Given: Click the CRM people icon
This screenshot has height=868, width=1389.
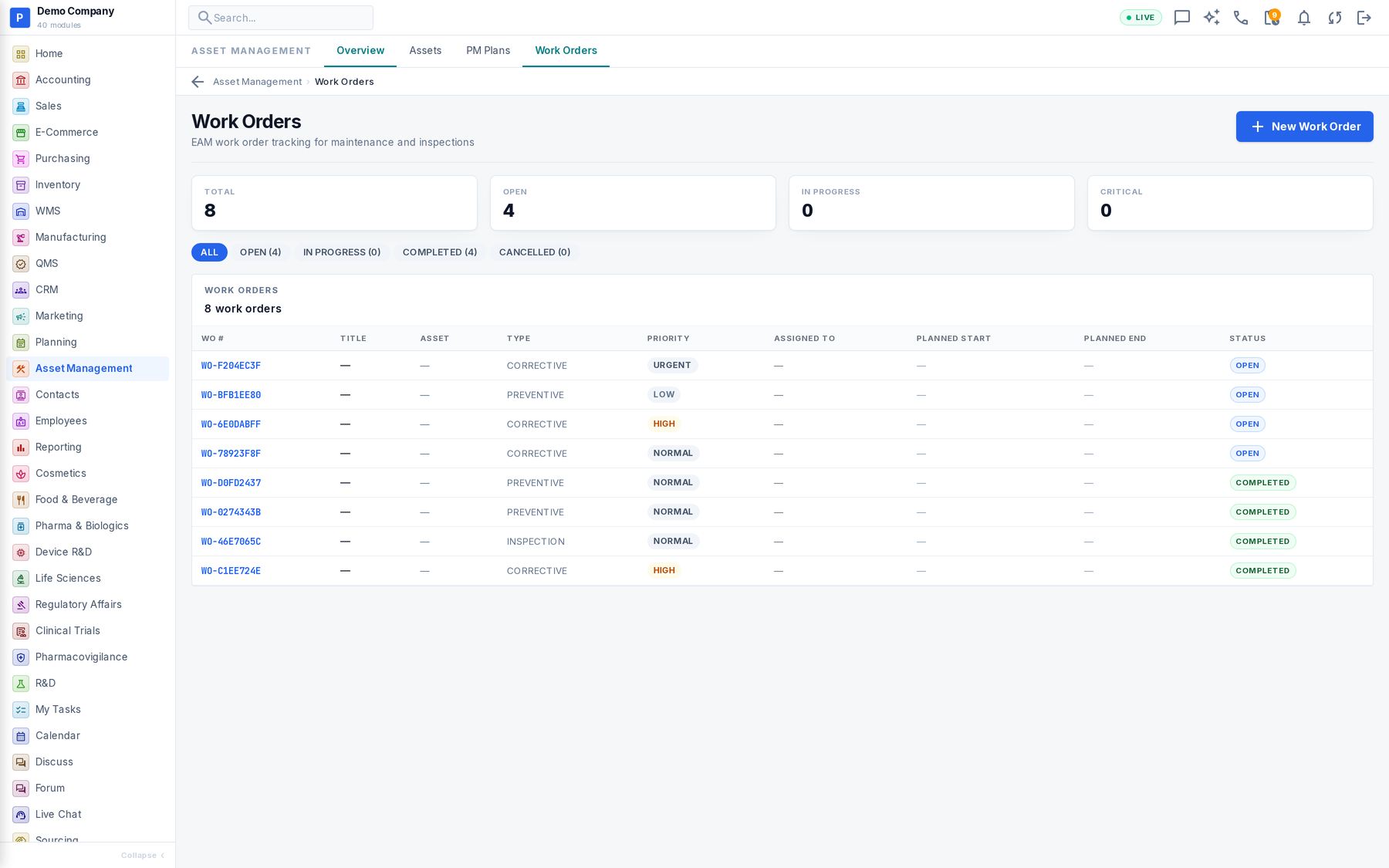Looking at the screenshot, I should 21,290.
